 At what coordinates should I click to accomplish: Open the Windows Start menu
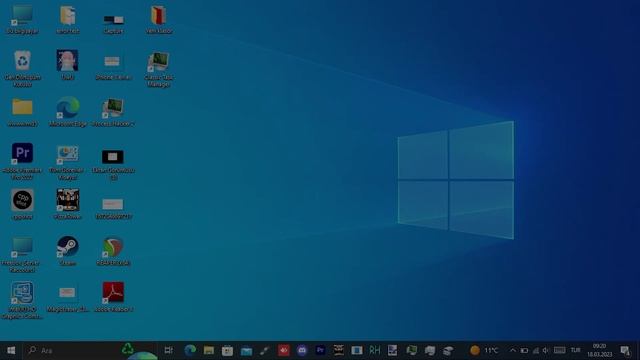11,350
